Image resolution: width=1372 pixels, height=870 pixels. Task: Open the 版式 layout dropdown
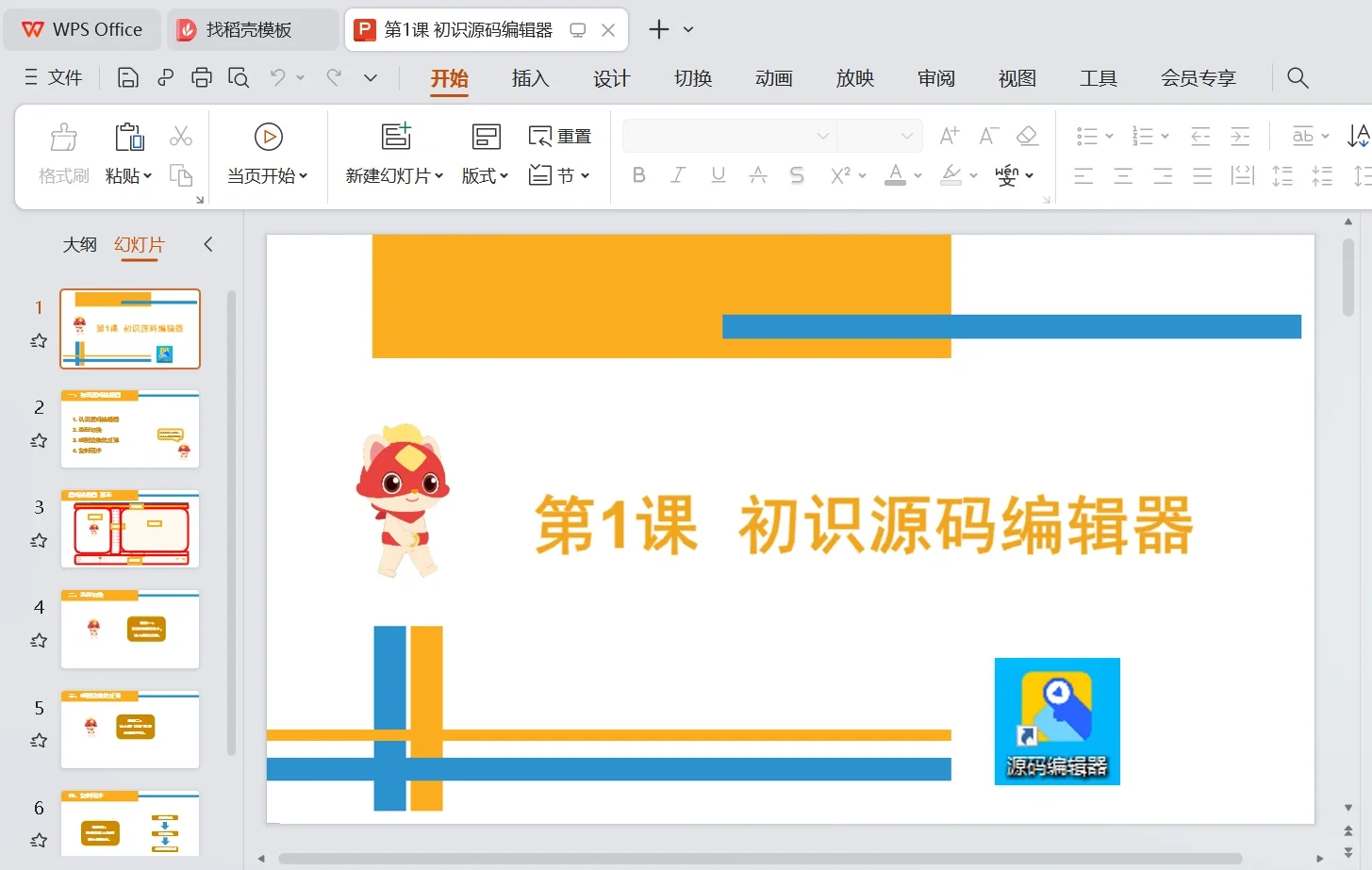pyautogui.click(x=485, y=174)
